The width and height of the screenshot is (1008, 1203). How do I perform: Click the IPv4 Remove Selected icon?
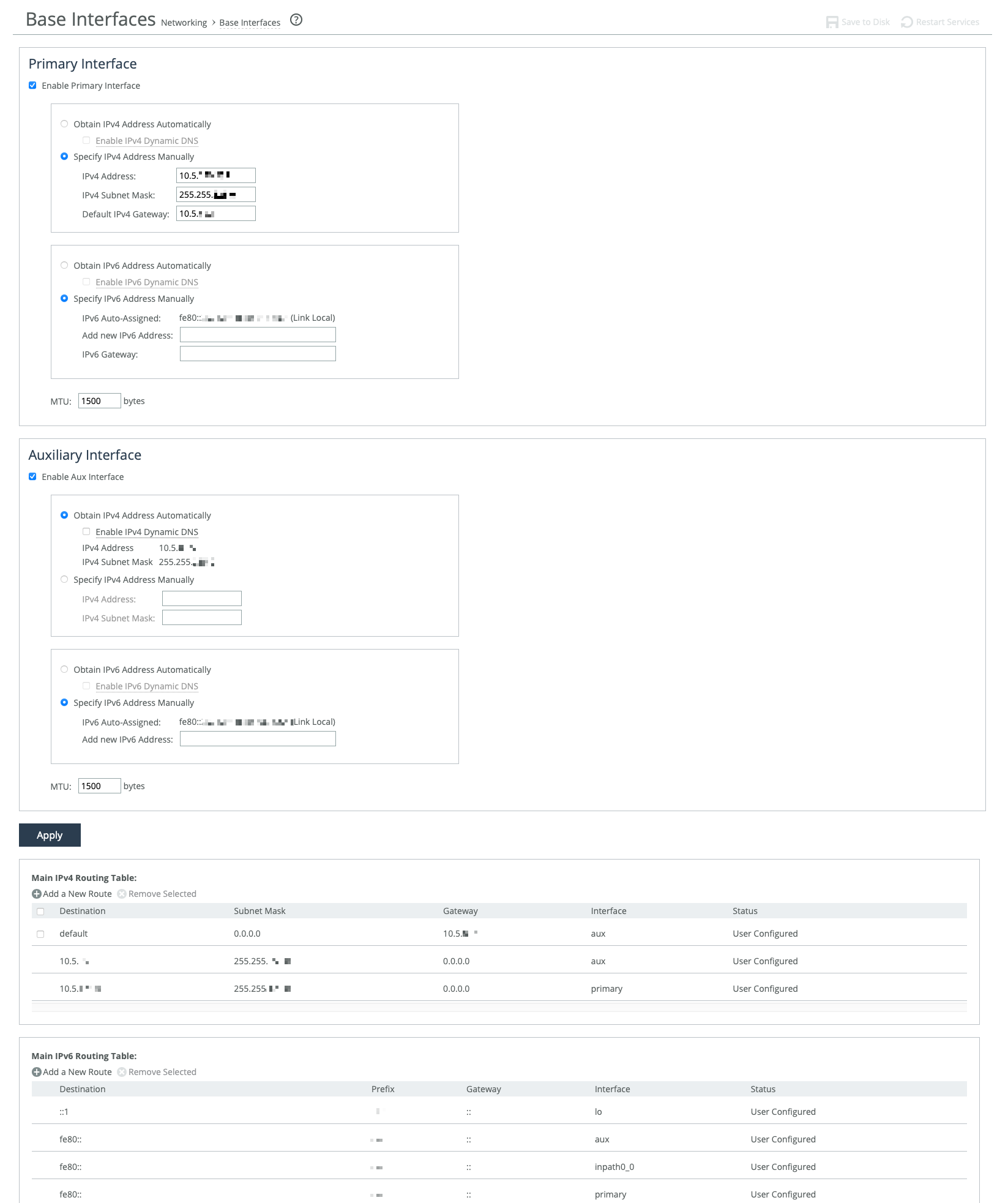[x=122, y=894]
